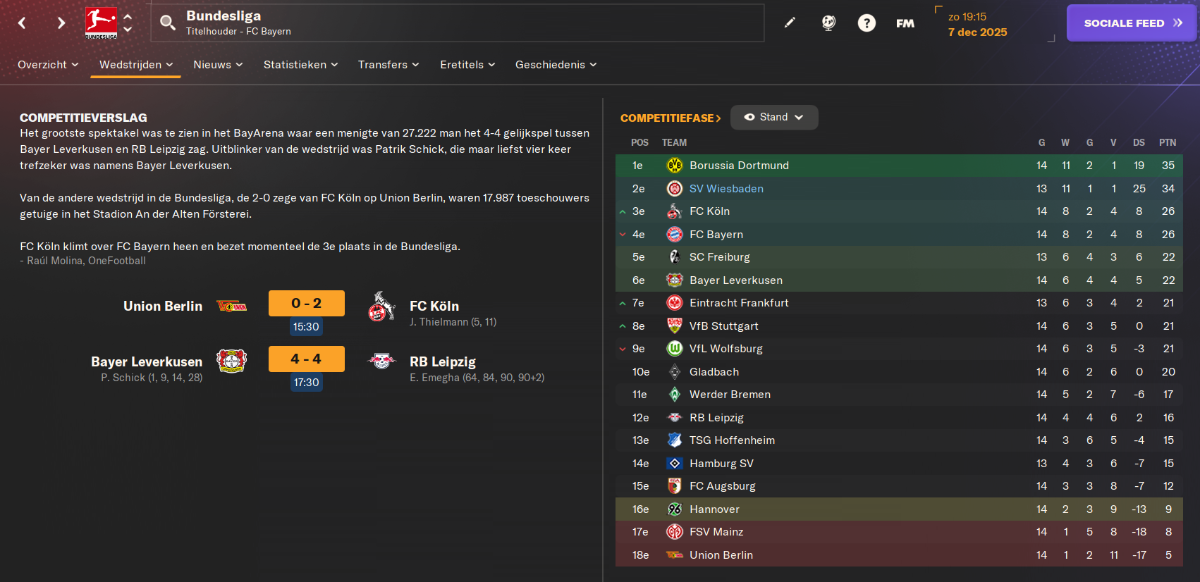Image resolution: width=1200 pixels, height=582 pixels.
Task: Click the 4 - 4 Leverkusen score box
Action: [x=306, y=359]
